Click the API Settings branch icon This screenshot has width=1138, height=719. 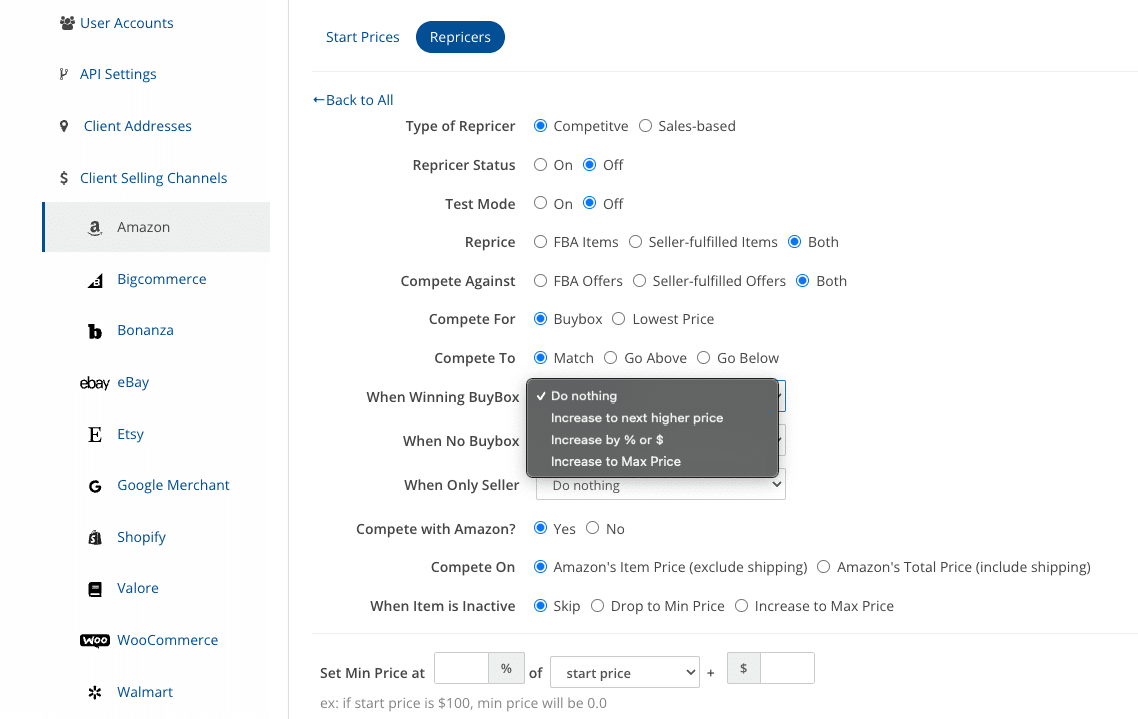click(64, 74)
